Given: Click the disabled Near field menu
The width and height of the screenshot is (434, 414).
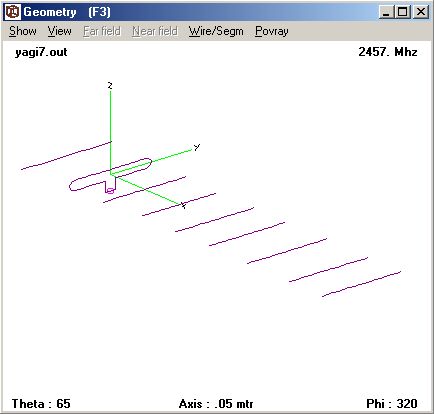Looking at the screenshot, I should (155, 31).
